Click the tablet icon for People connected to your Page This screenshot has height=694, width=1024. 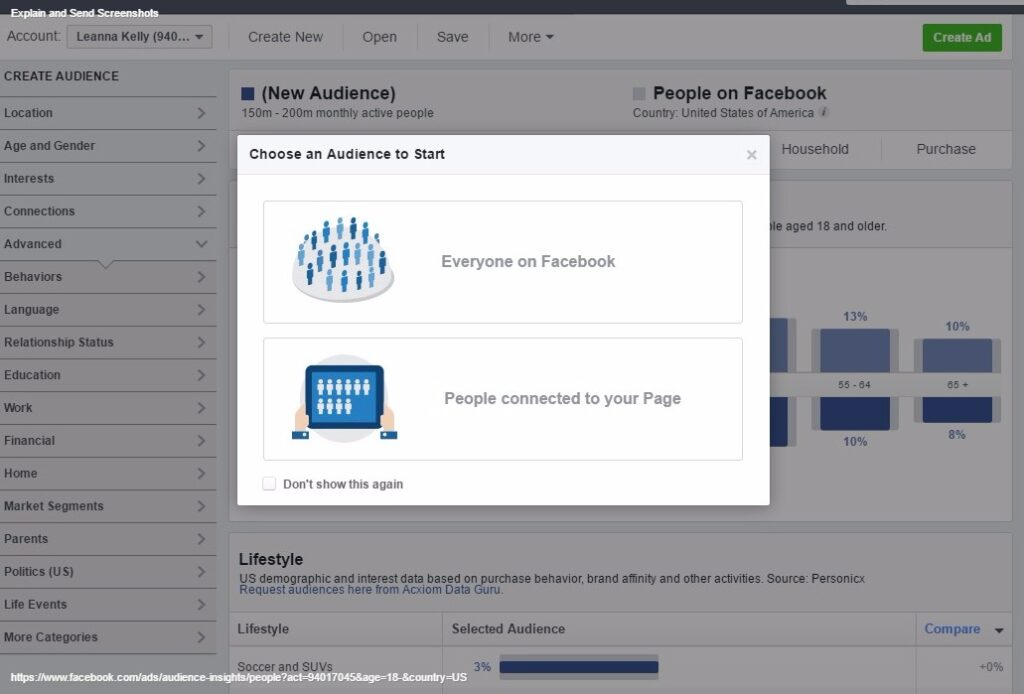344,398
